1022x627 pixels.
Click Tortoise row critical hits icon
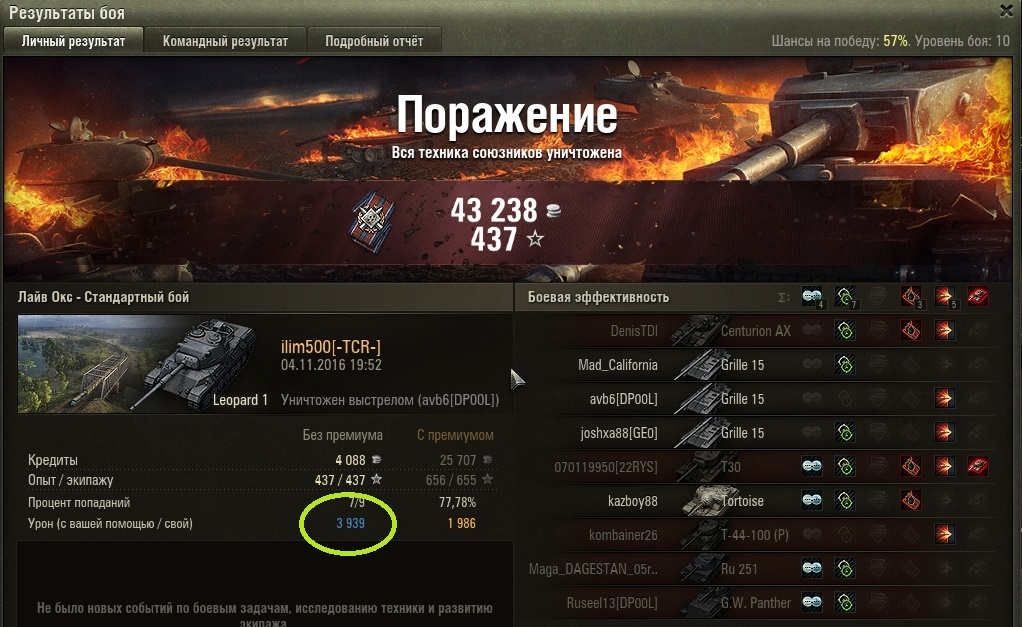click(911, 501)
